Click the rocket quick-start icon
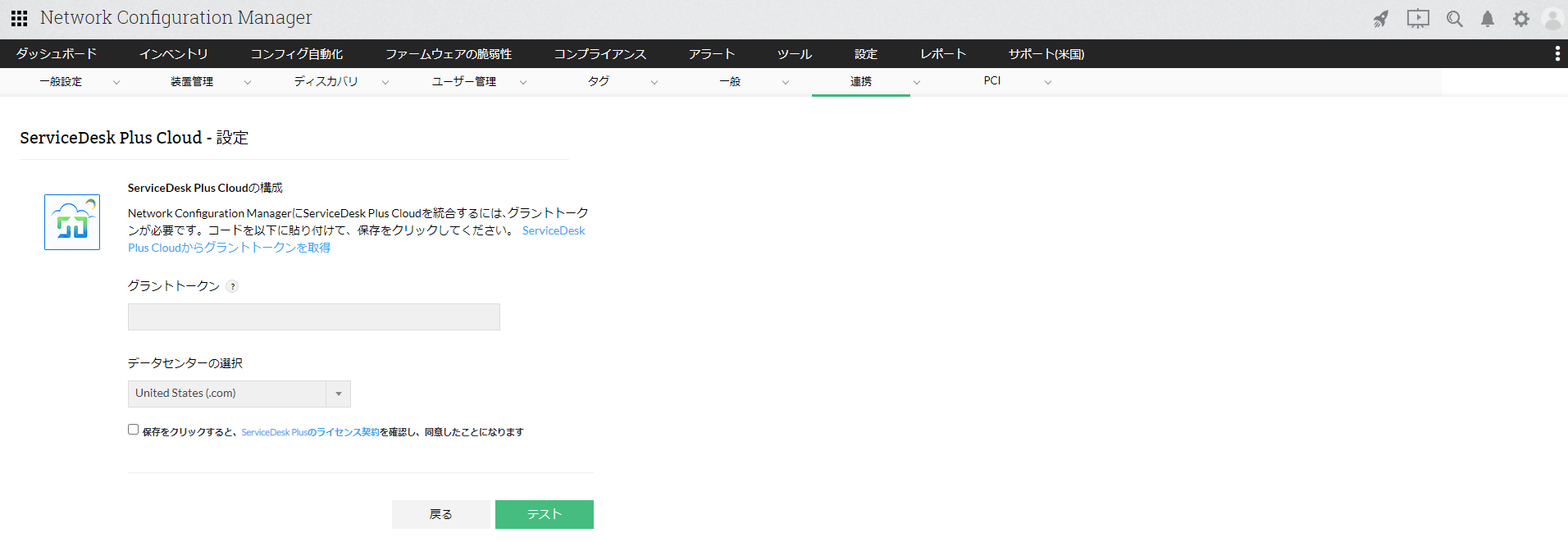The width and height of the screenshot is (1568, 542). click(1382, 19)
